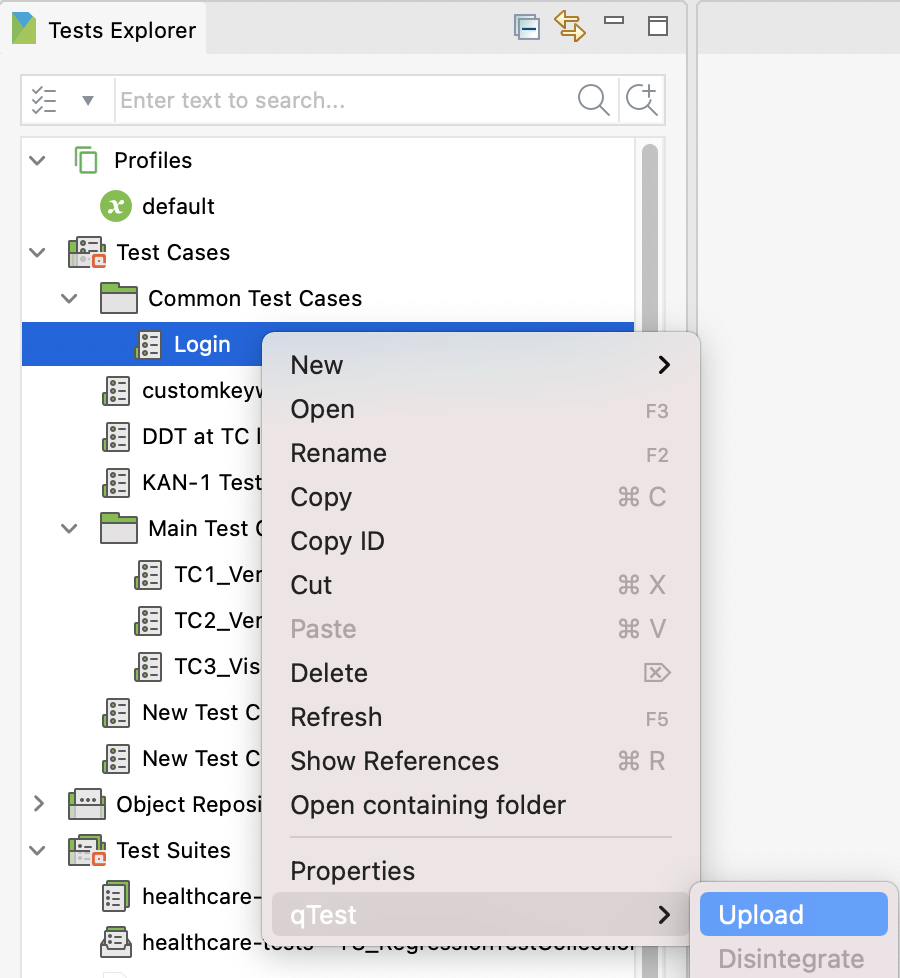The width and height of the screenshot is (900, 978).
Task: Collapse the Common Test Cases folder
Action: 68,298
